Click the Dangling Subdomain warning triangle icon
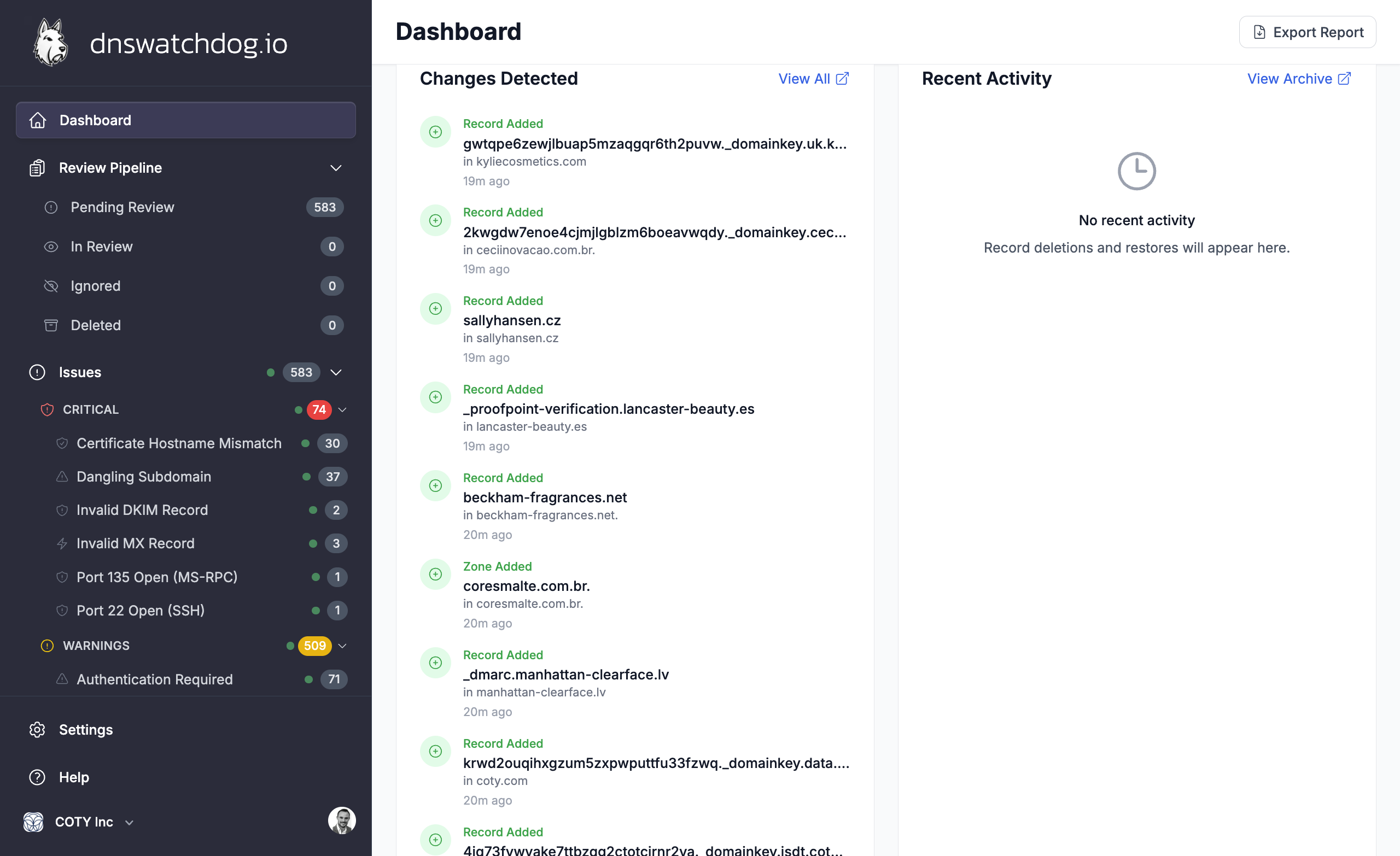The width and height of the screenshot is (1400, 856). coord(62,477)
